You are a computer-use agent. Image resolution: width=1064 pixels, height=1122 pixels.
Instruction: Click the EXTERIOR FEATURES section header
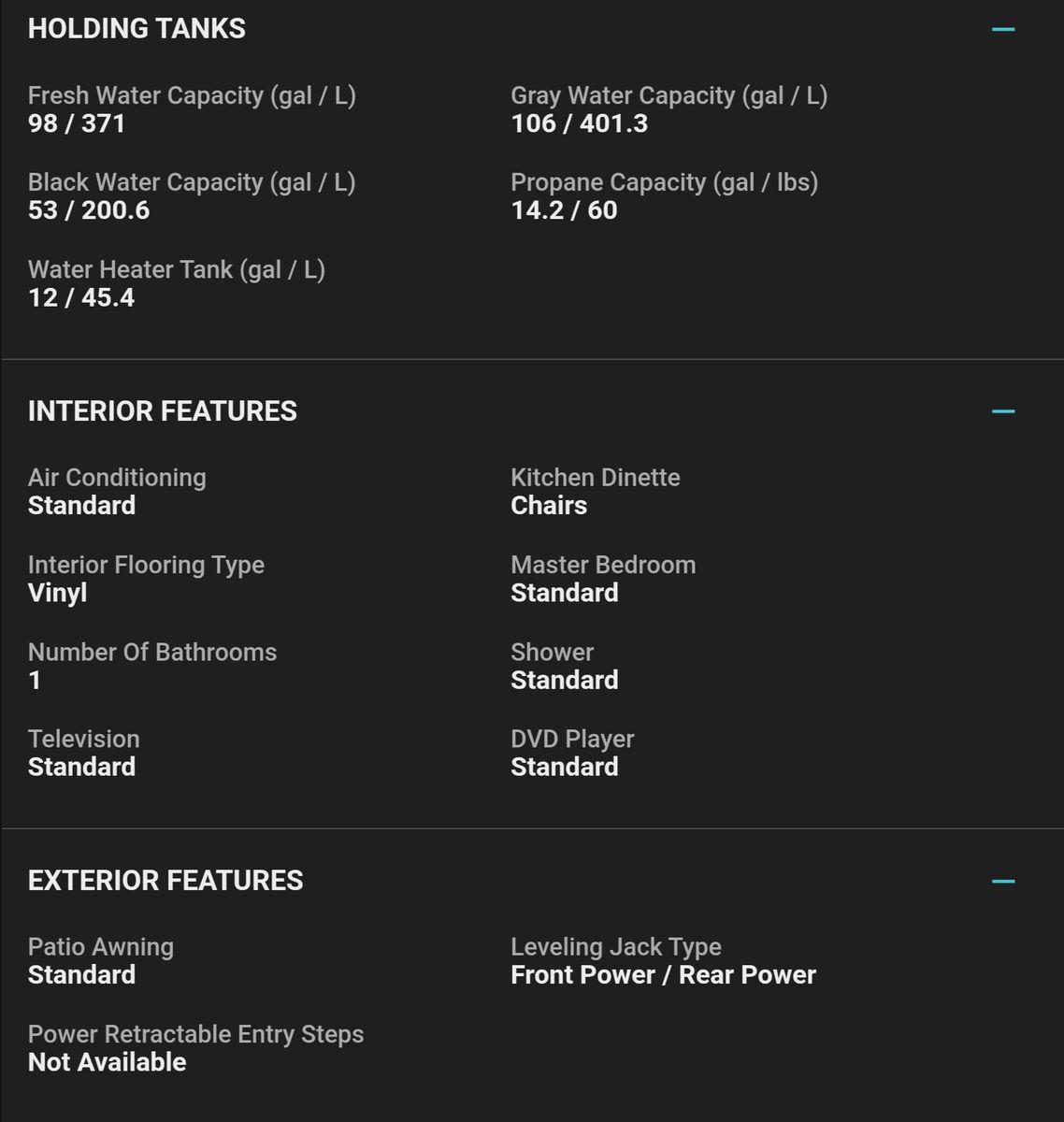165,881
